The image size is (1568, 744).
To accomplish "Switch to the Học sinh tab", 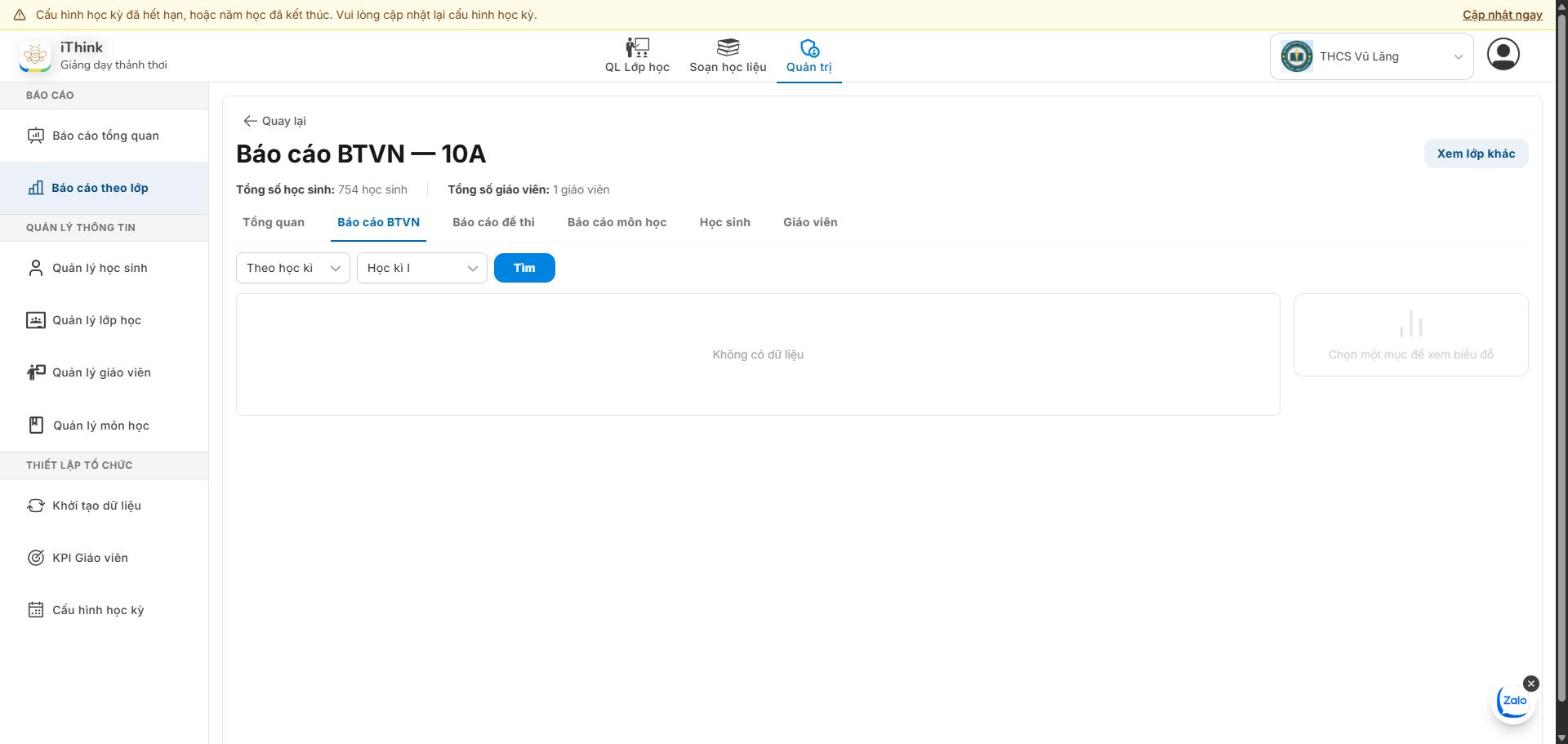I will 724,222.
